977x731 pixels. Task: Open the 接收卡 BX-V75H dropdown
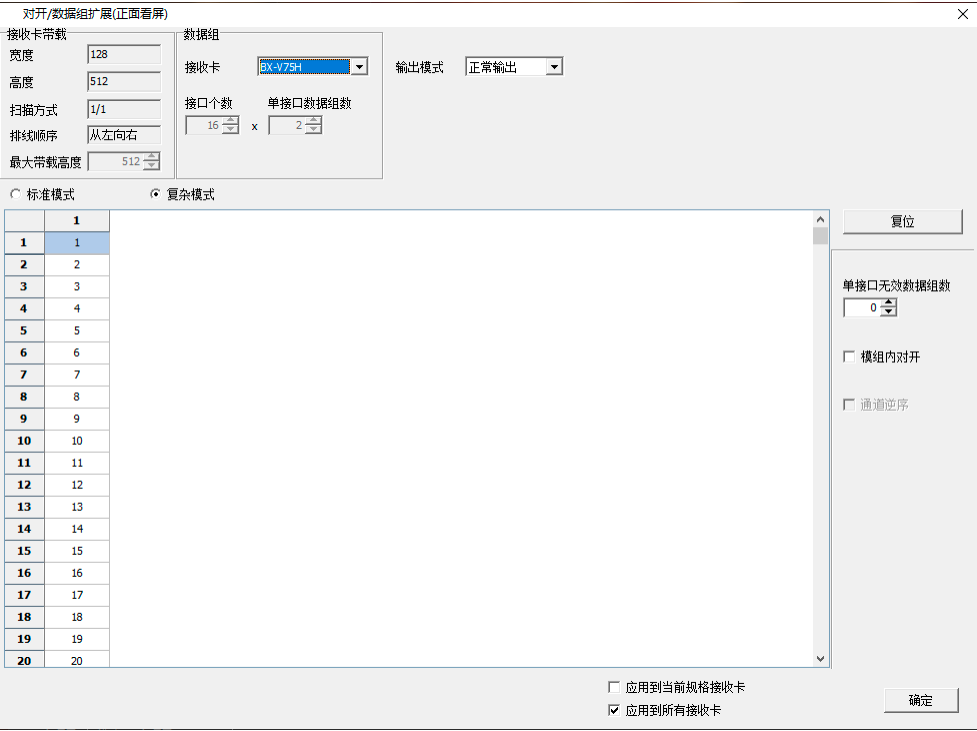(x=357, y=66)
